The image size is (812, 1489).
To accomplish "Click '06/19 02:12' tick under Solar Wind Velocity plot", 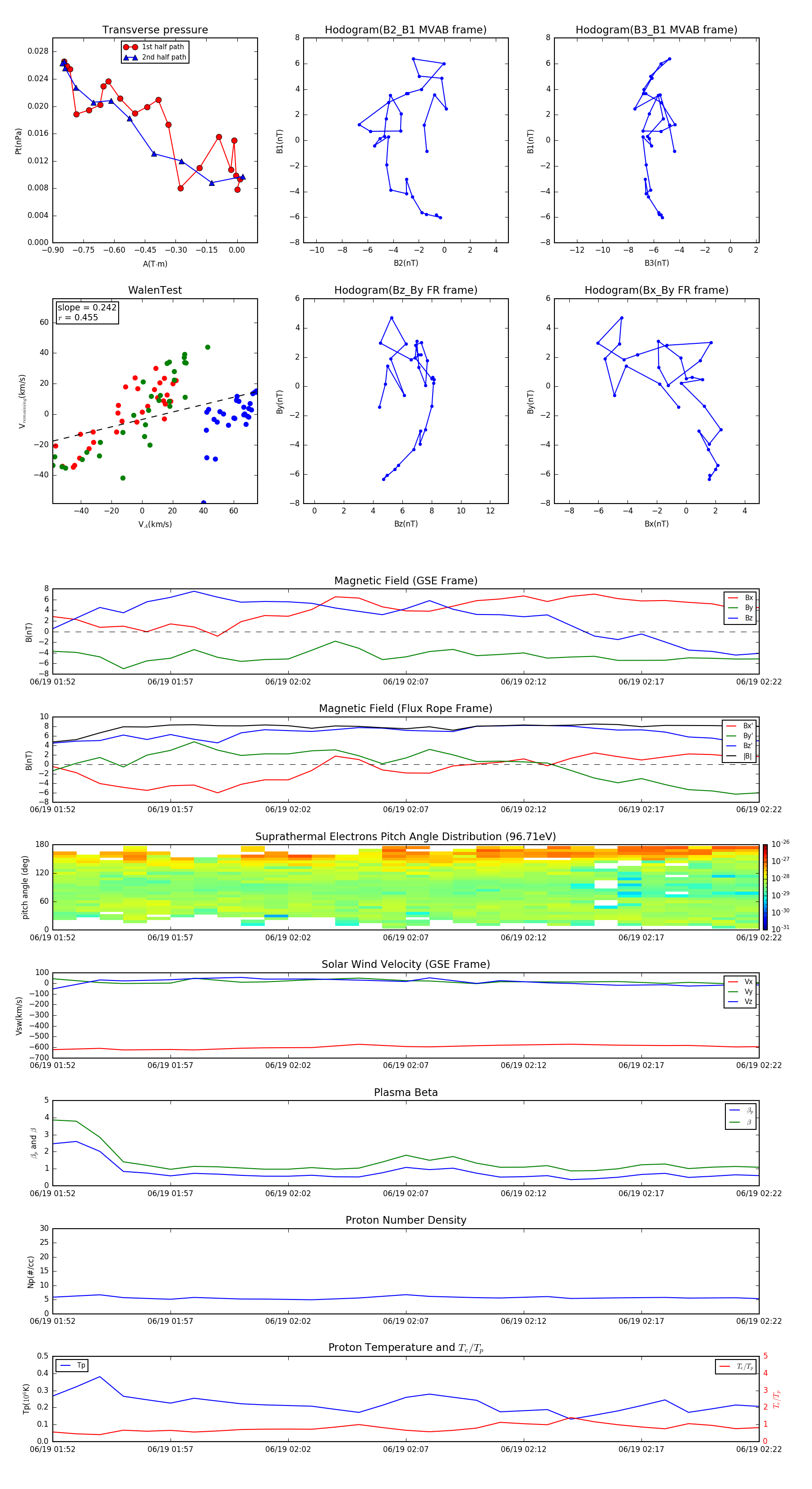I will click(523, 1065).
